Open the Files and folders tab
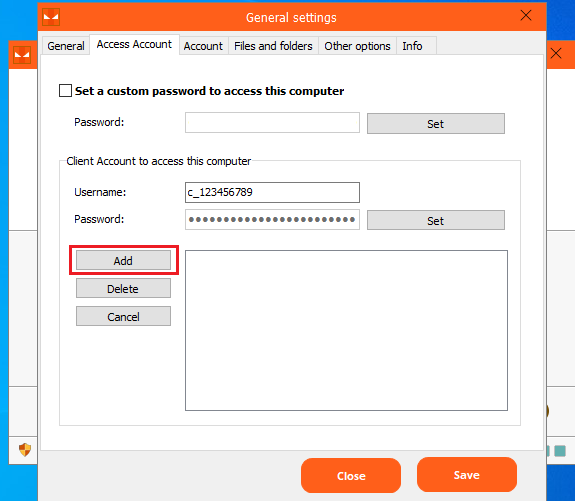The height and width of the screenshot is (501, 575). (273, 46)
